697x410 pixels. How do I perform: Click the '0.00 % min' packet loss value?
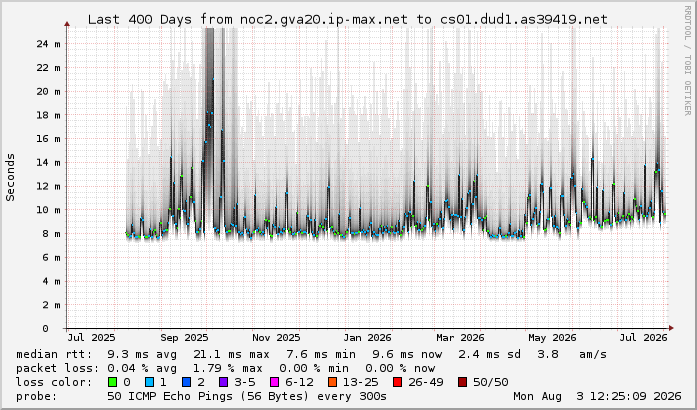coord(314,368)
